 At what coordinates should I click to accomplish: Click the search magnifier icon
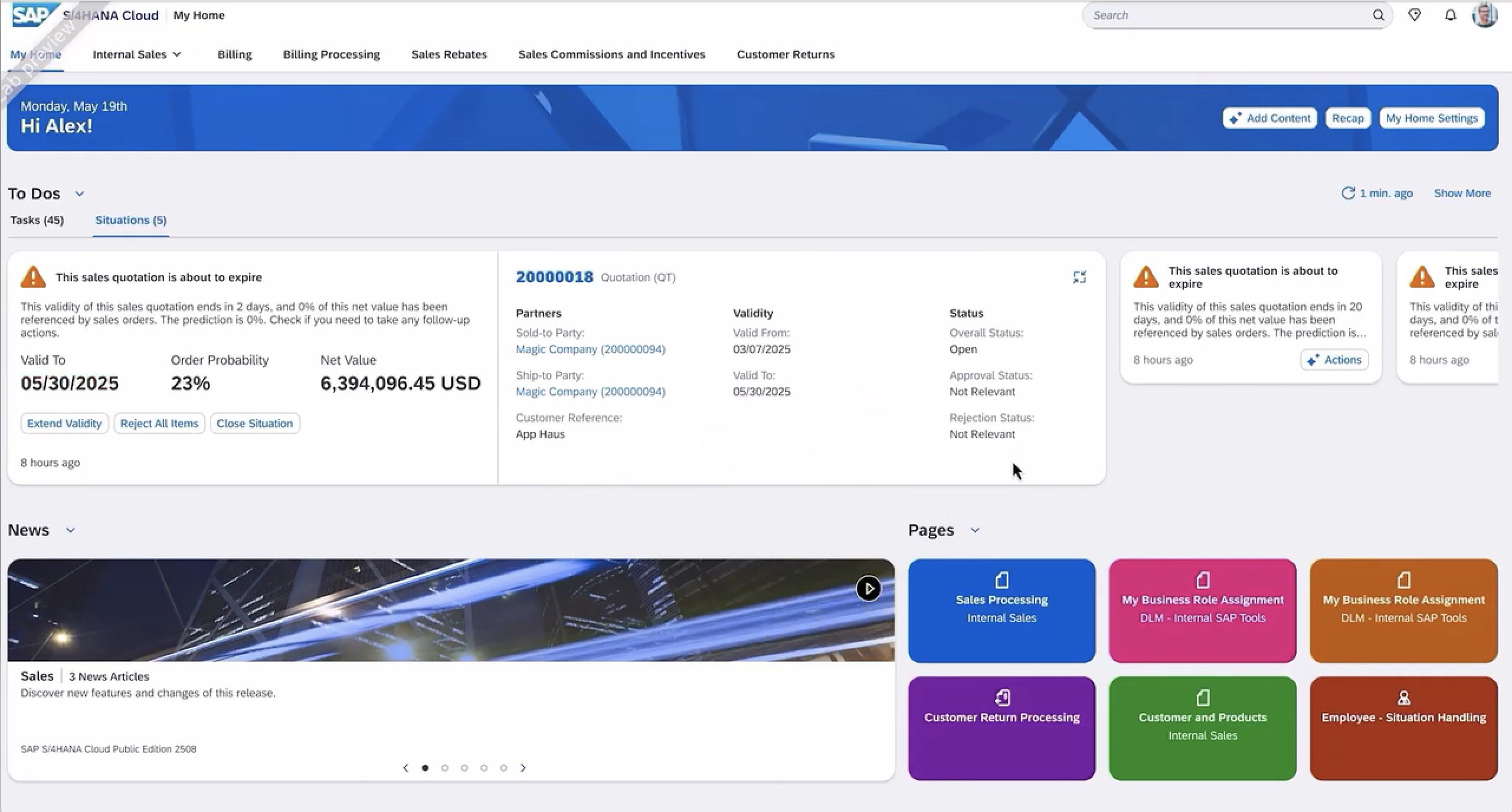(x=1378, y=15)
